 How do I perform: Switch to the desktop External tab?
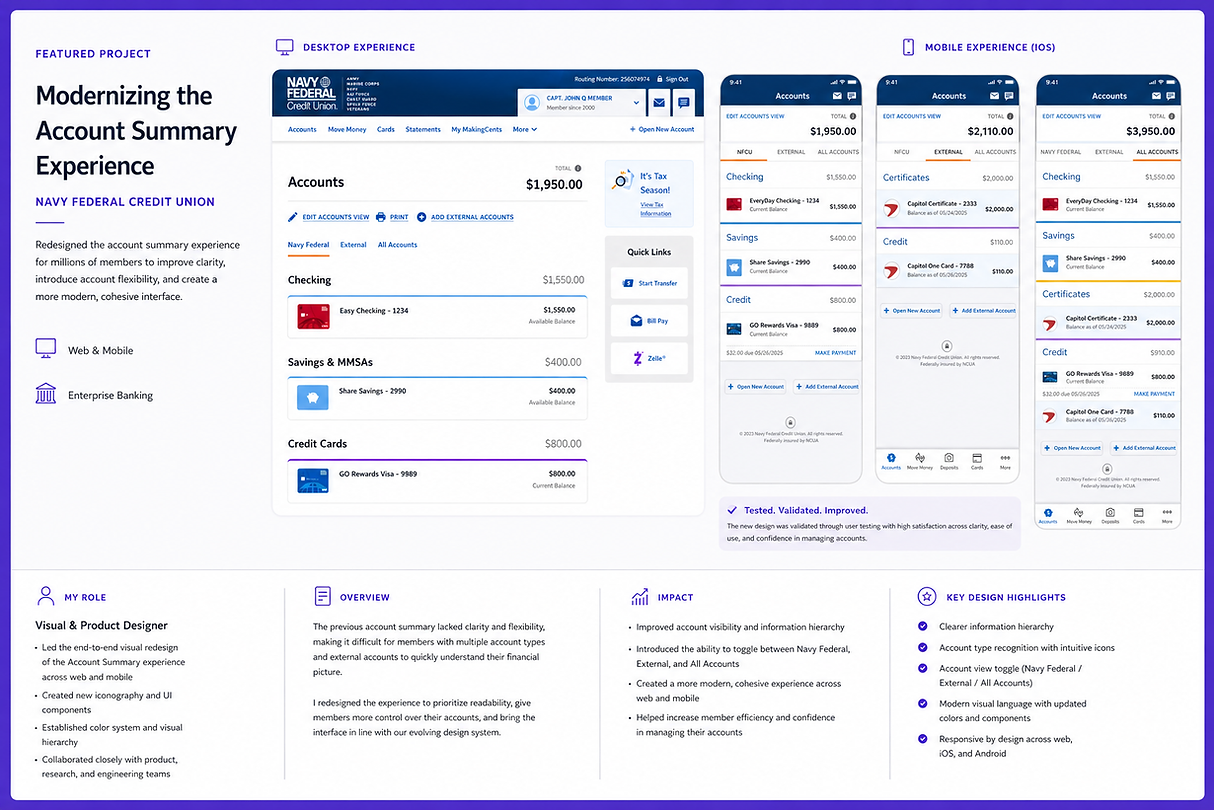click(x=353, y=245)
